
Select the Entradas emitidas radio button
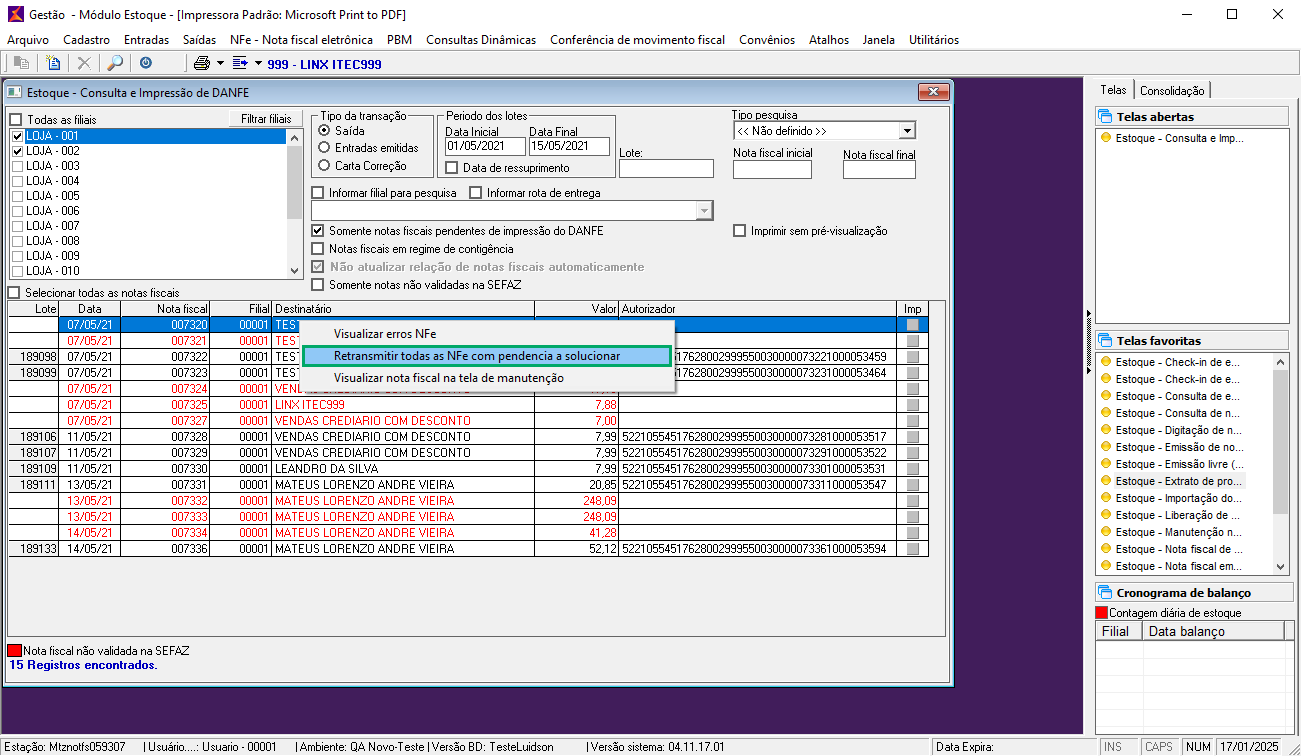[324, 148]
